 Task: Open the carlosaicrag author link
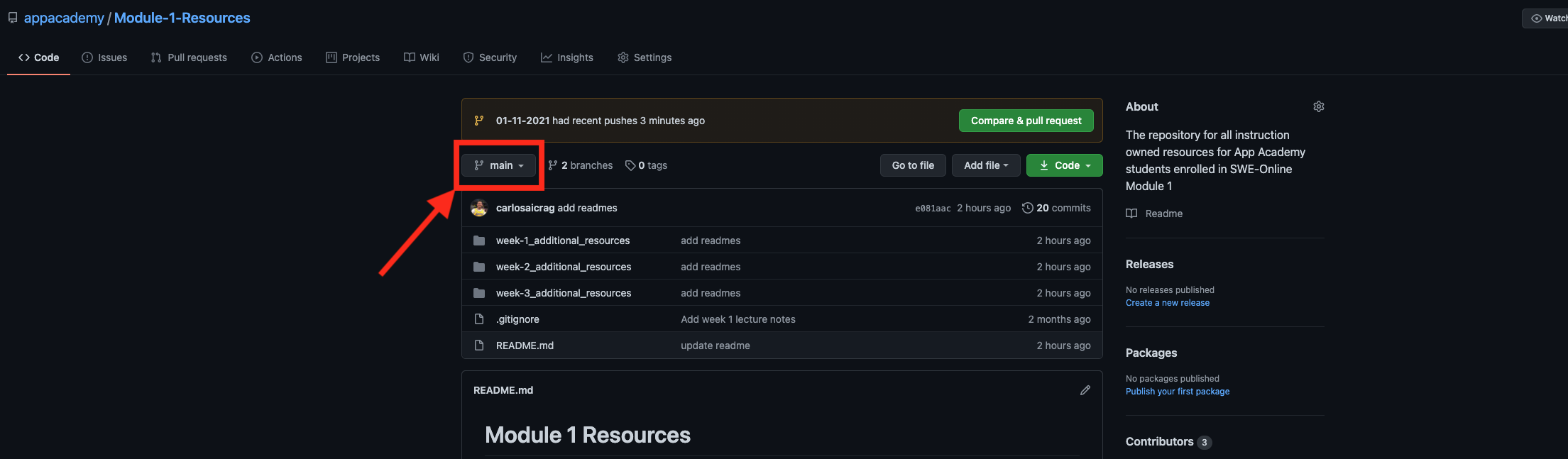[x=525, y=208]
